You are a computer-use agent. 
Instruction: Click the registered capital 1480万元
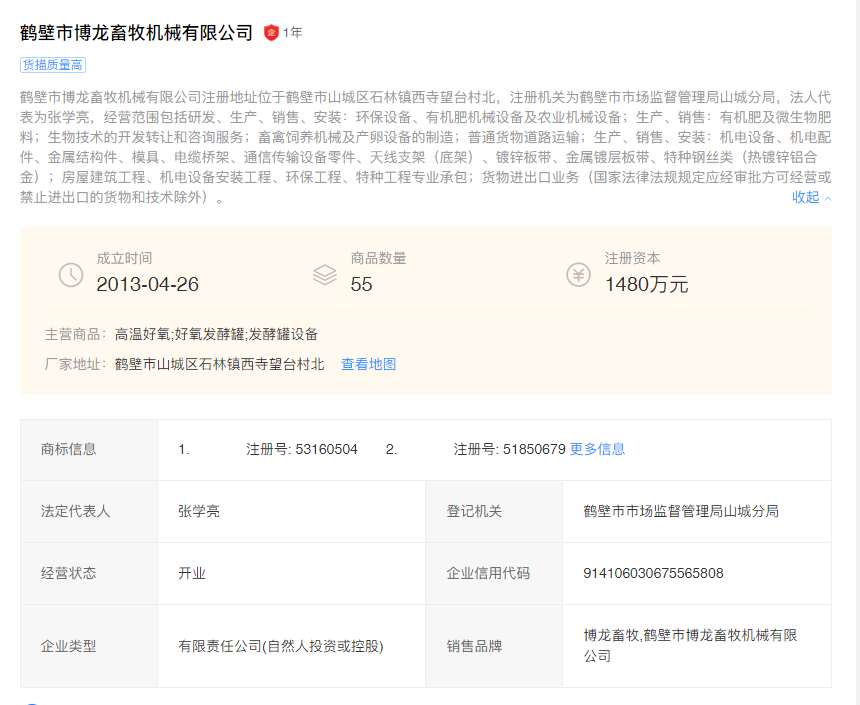[x=647, y=284]
